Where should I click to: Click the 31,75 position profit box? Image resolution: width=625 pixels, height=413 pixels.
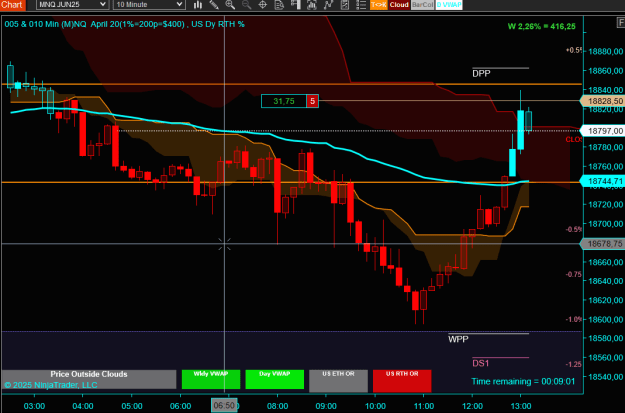(x=284, y=101)
